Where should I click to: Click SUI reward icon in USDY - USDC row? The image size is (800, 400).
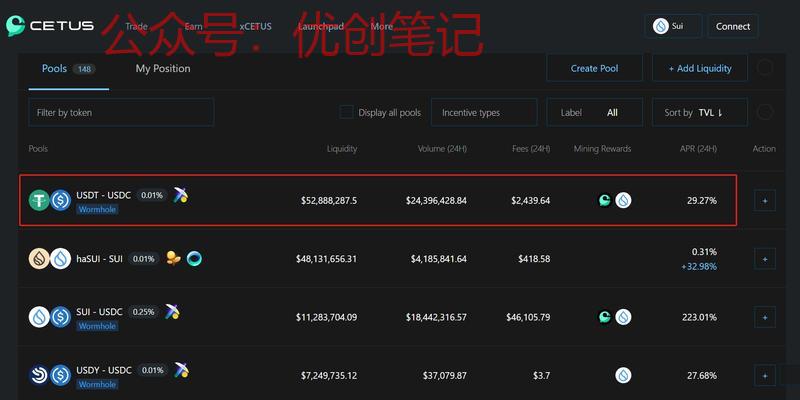[623, 376]
